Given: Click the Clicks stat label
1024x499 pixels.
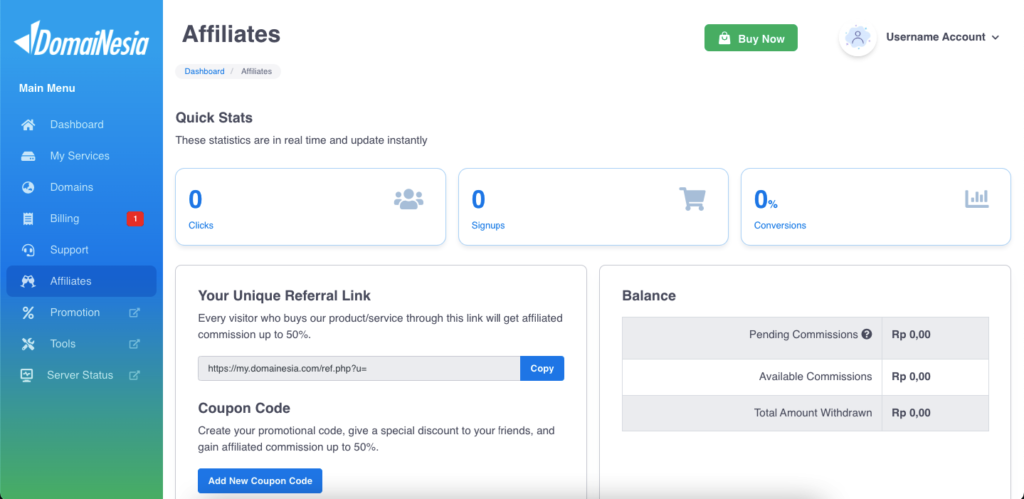Looking at the screenshot, I should (x=201, y=225).
